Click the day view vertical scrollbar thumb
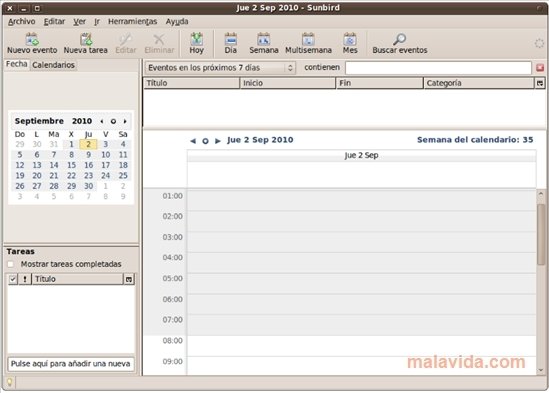Viewport: 549px width, 393px height. pos(541,234)
